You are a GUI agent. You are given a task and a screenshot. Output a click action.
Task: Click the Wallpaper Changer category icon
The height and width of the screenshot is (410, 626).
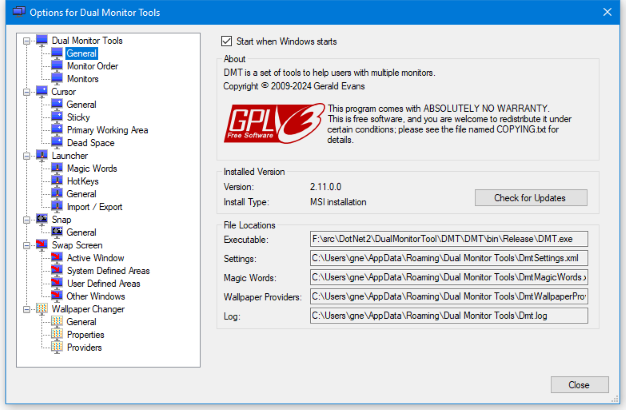(42, 309)
